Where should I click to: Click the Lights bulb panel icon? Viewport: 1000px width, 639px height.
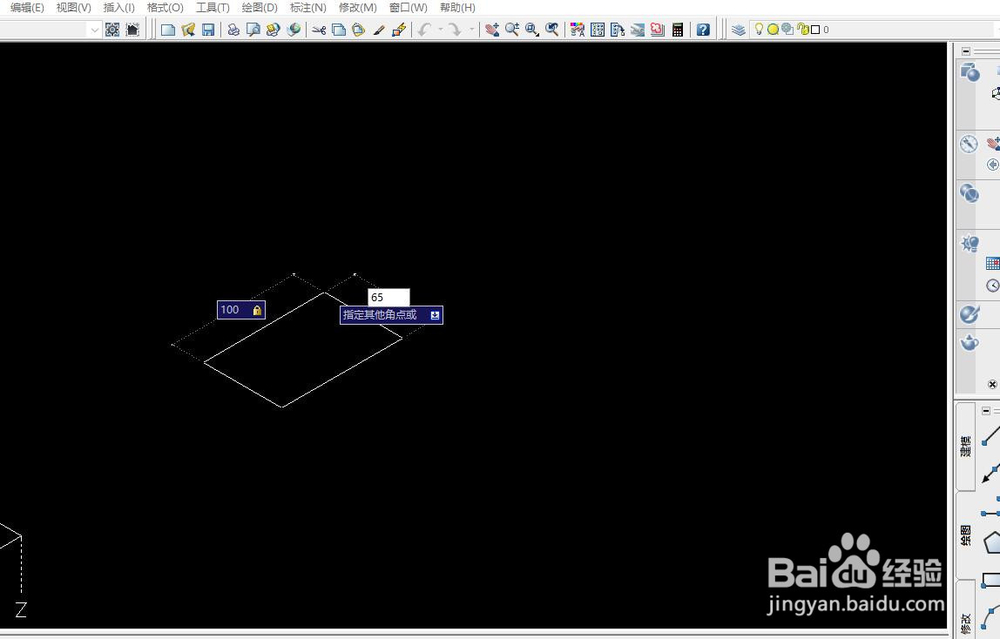tap(970, 243)
